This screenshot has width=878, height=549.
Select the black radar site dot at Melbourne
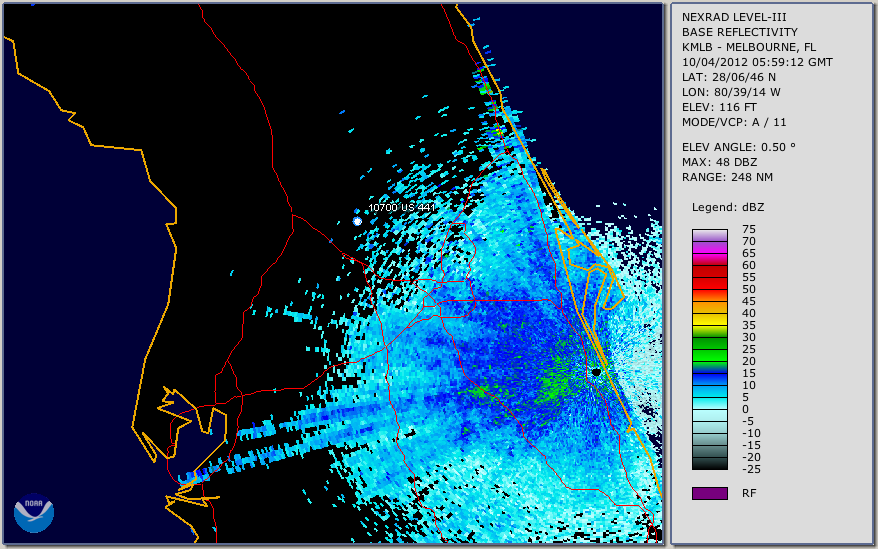click(x=596, y=372)
